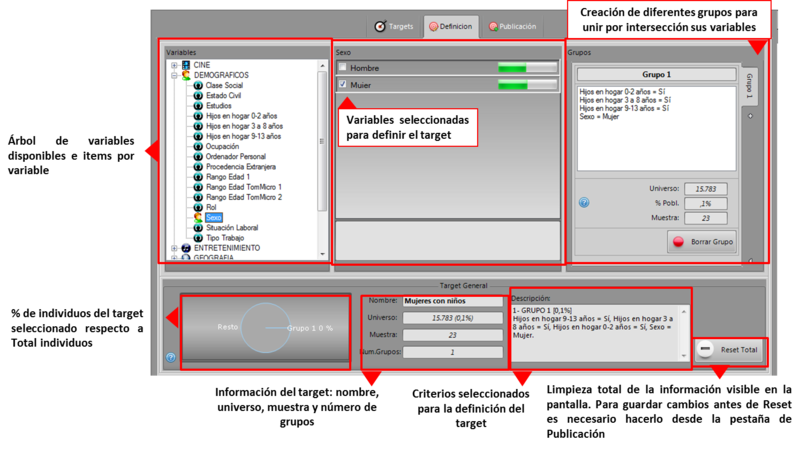800x449 pixels.
Task: Click the green bar next to Mujer
Action: (512, 85)
